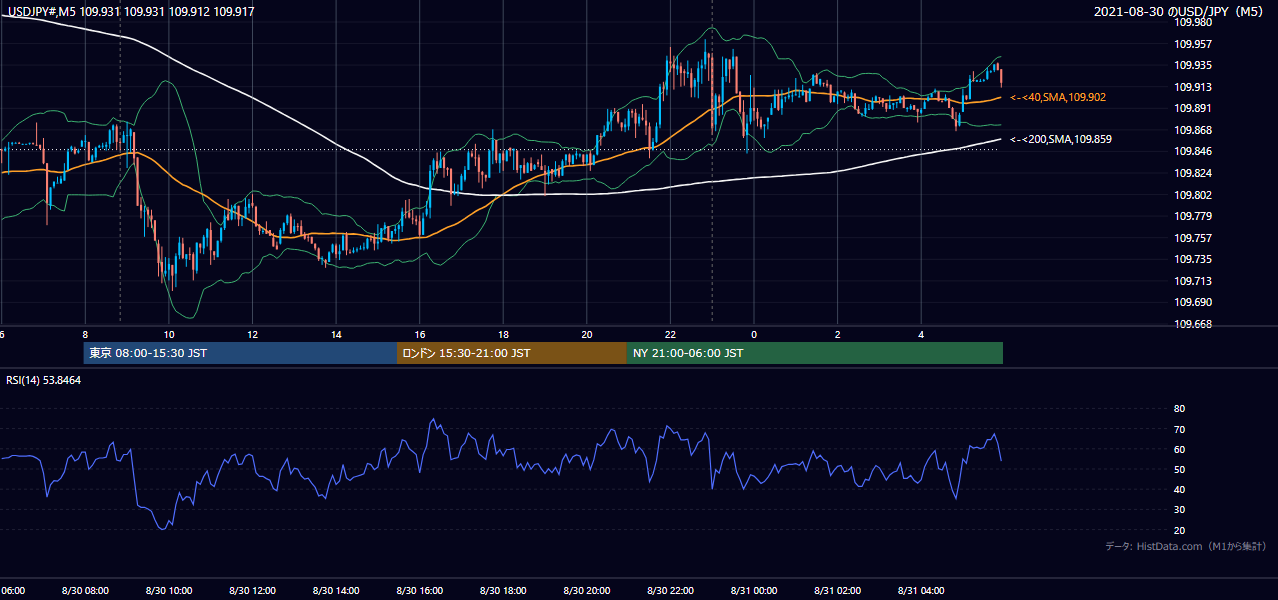1278x600 pixels.
Task: Click the 8/30 18:00 time axis label
Action: click(503, 591)
